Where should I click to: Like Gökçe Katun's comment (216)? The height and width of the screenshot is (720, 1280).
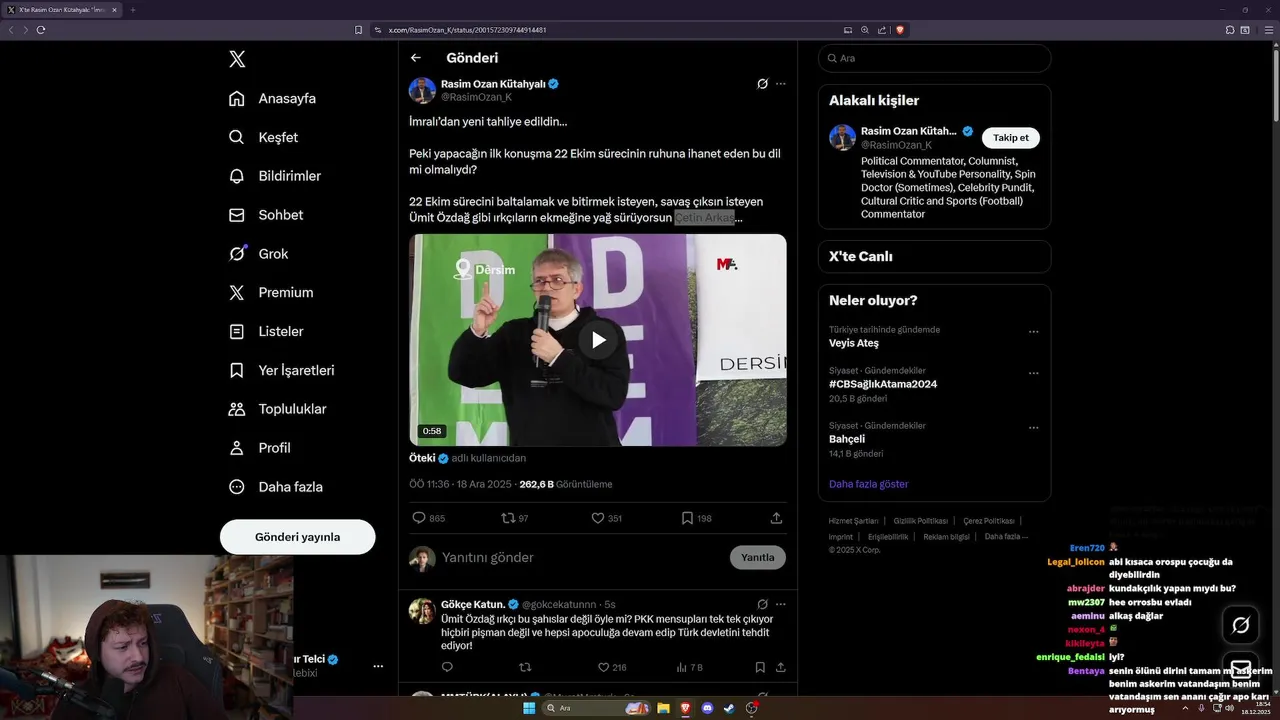click(x=612, y=667)
